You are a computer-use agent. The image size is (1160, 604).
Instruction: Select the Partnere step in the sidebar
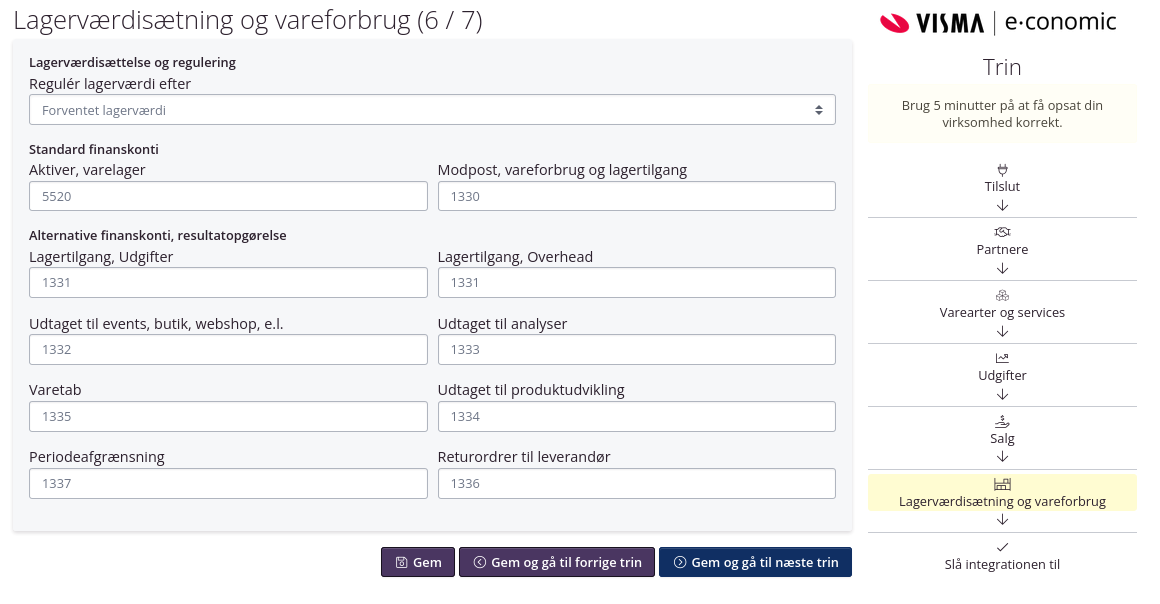pyautogui.click(x=1002, y=249)
